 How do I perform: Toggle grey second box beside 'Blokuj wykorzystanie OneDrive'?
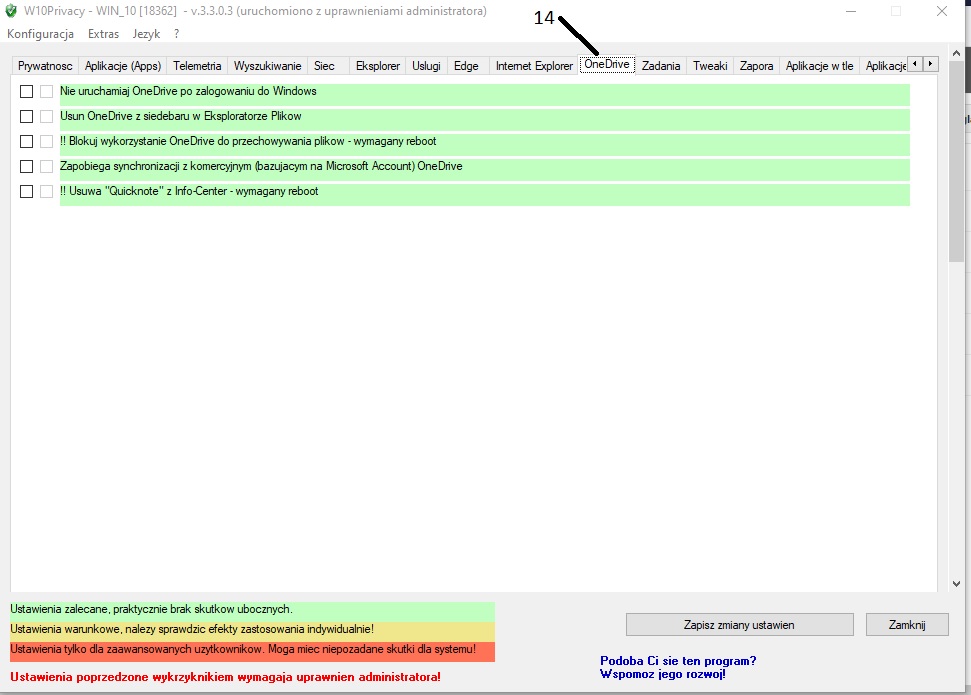tap(46, 142)
